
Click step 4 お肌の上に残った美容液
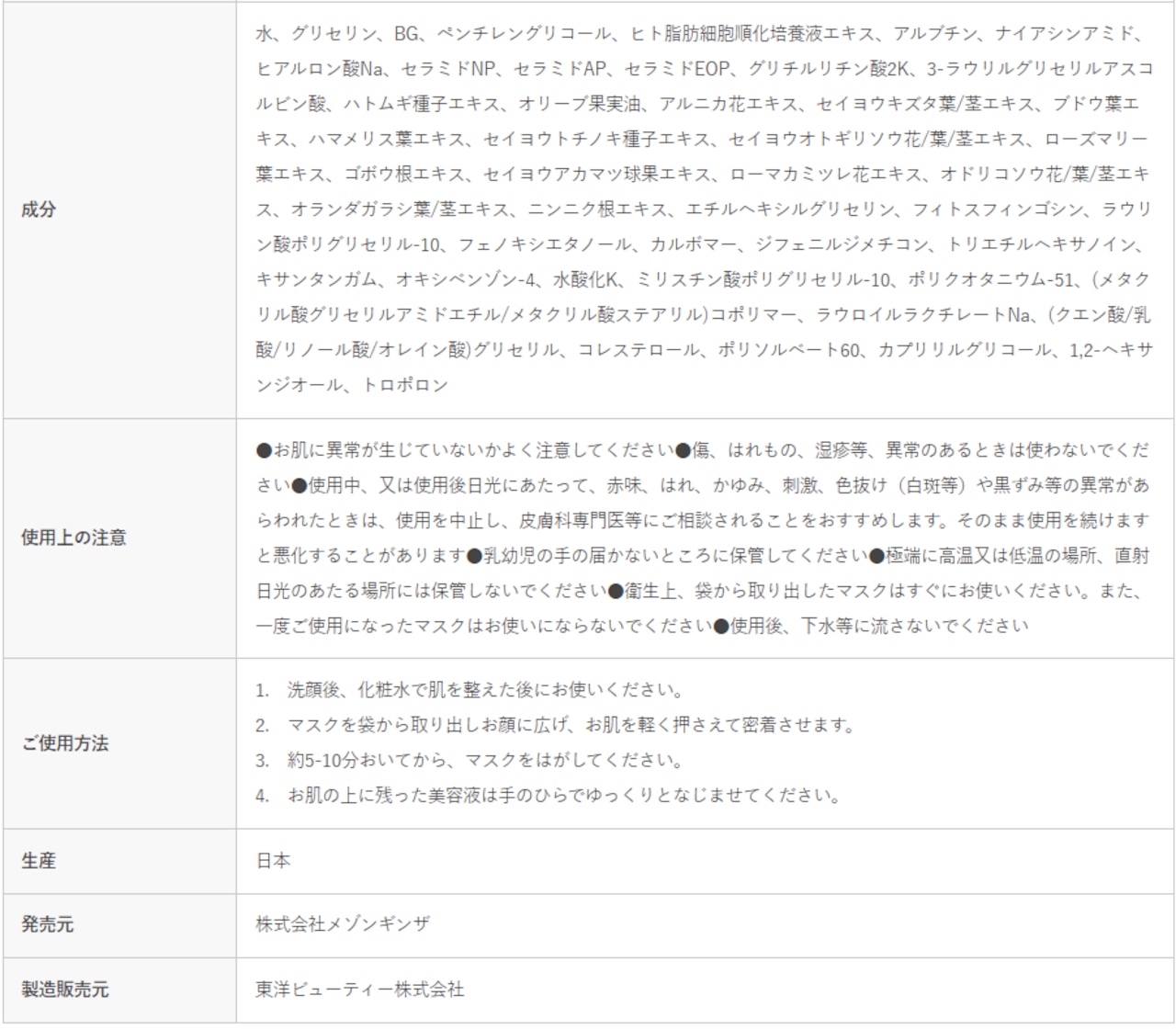pyautogui.click(x=548, y=795)
